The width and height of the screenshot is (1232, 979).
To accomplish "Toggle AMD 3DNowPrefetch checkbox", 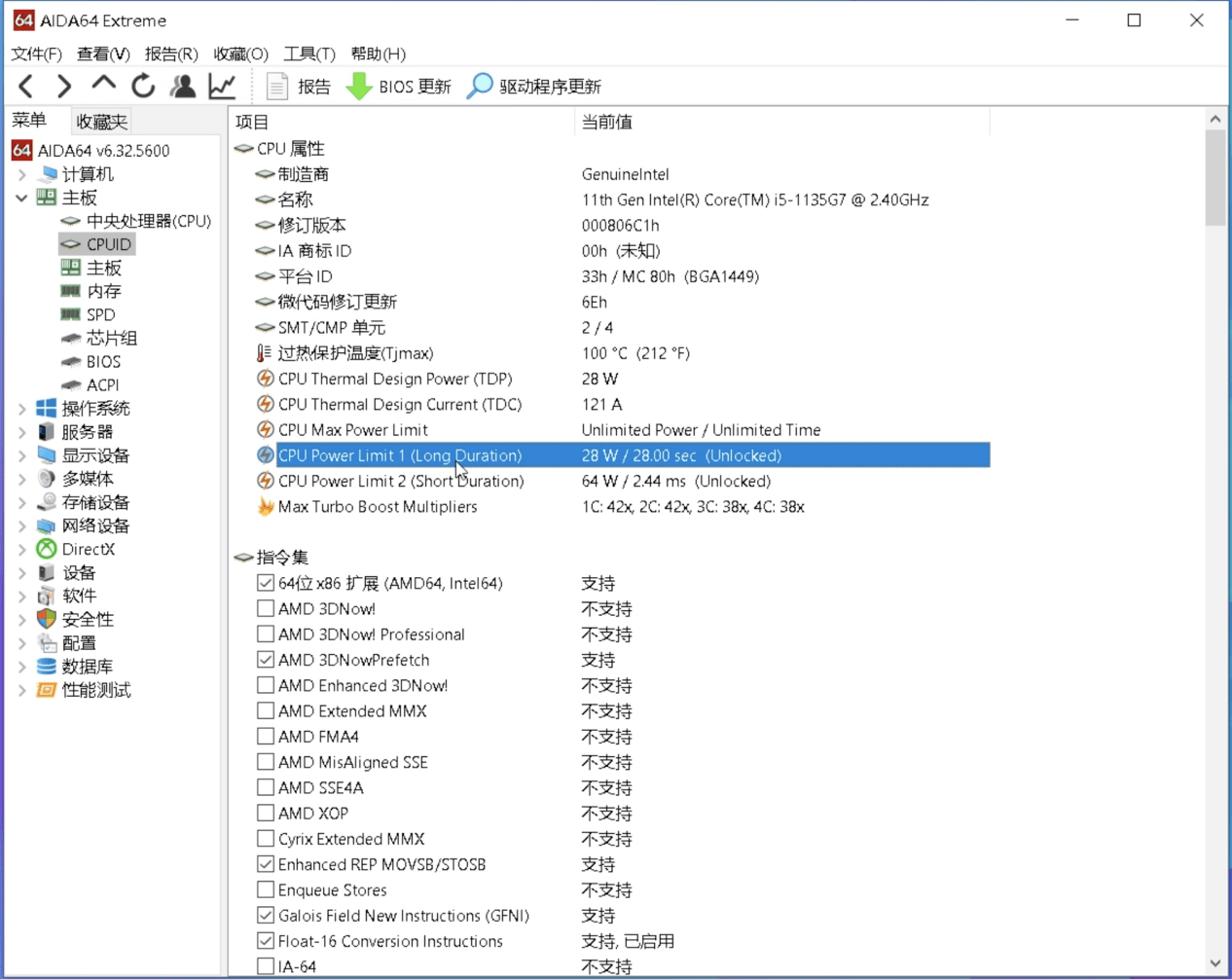I will (x=266, y=660).
